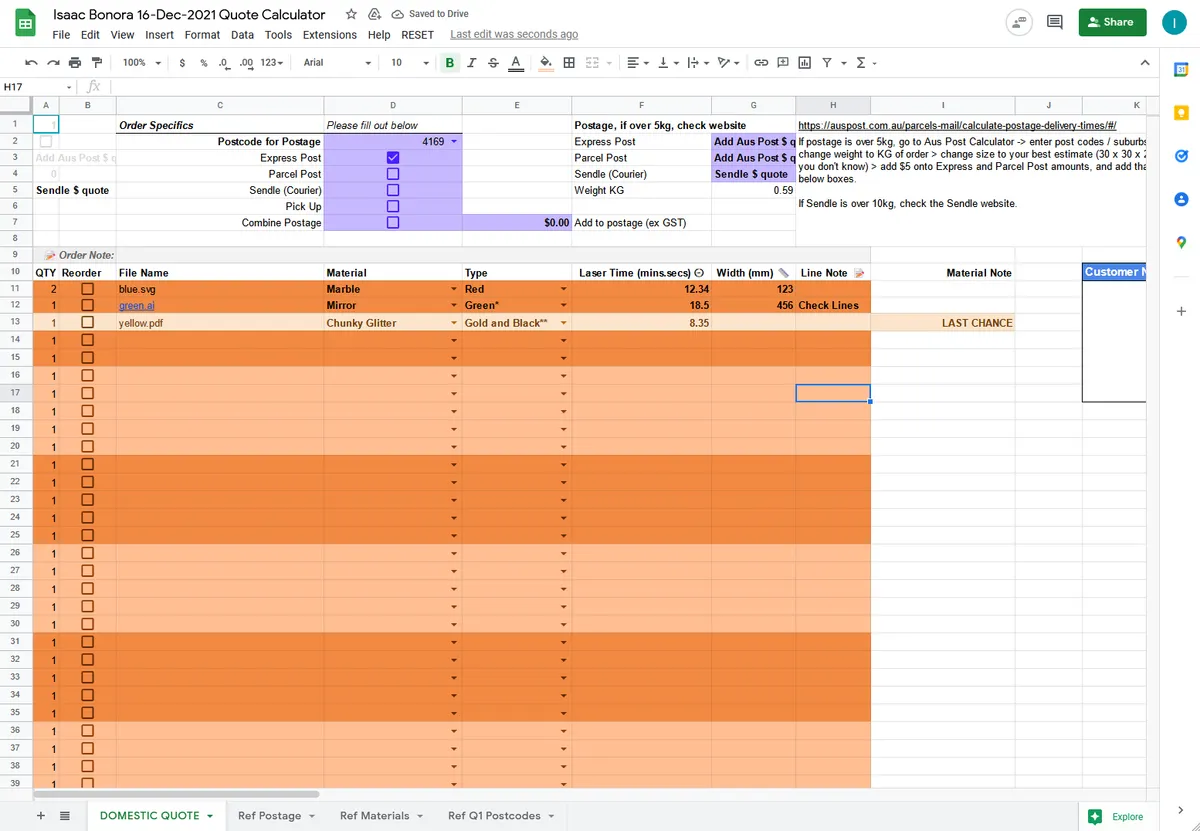Open the custom RESET menu
This screenshot has height=831, width=1200.
click(x=417, y=34)
